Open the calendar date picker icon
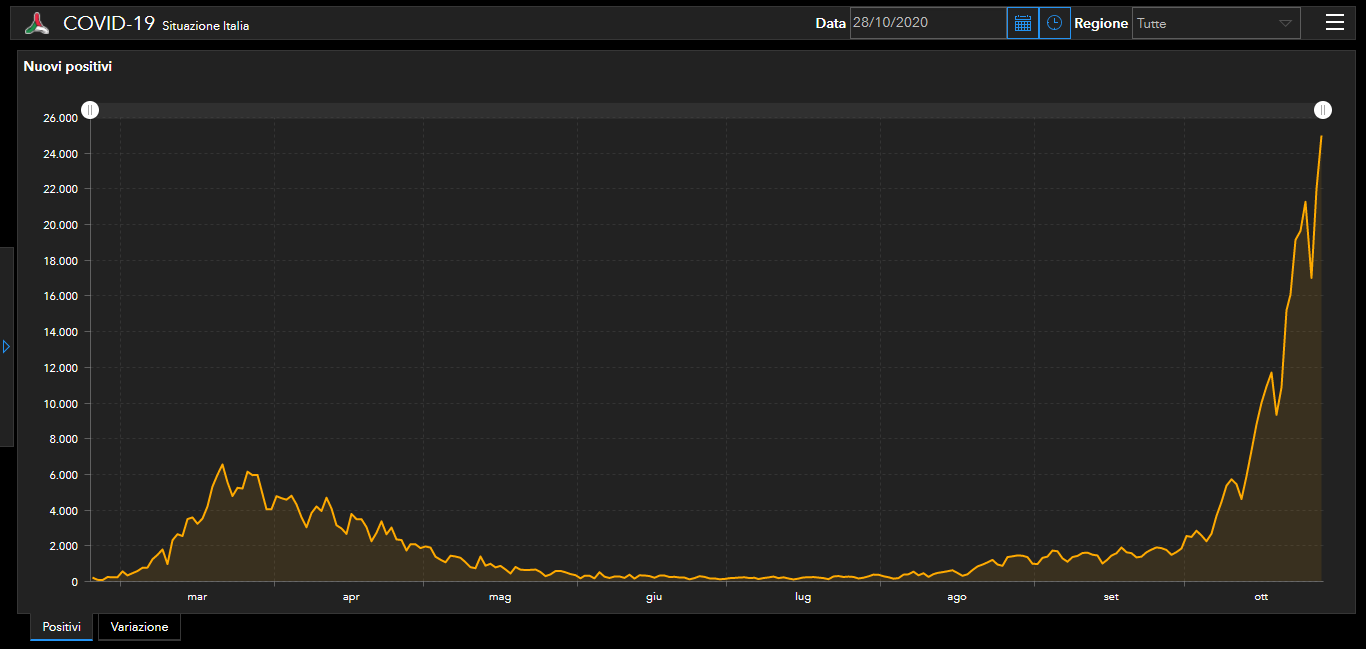This screenshot has width=1366, height=649. click(1022, 23)
